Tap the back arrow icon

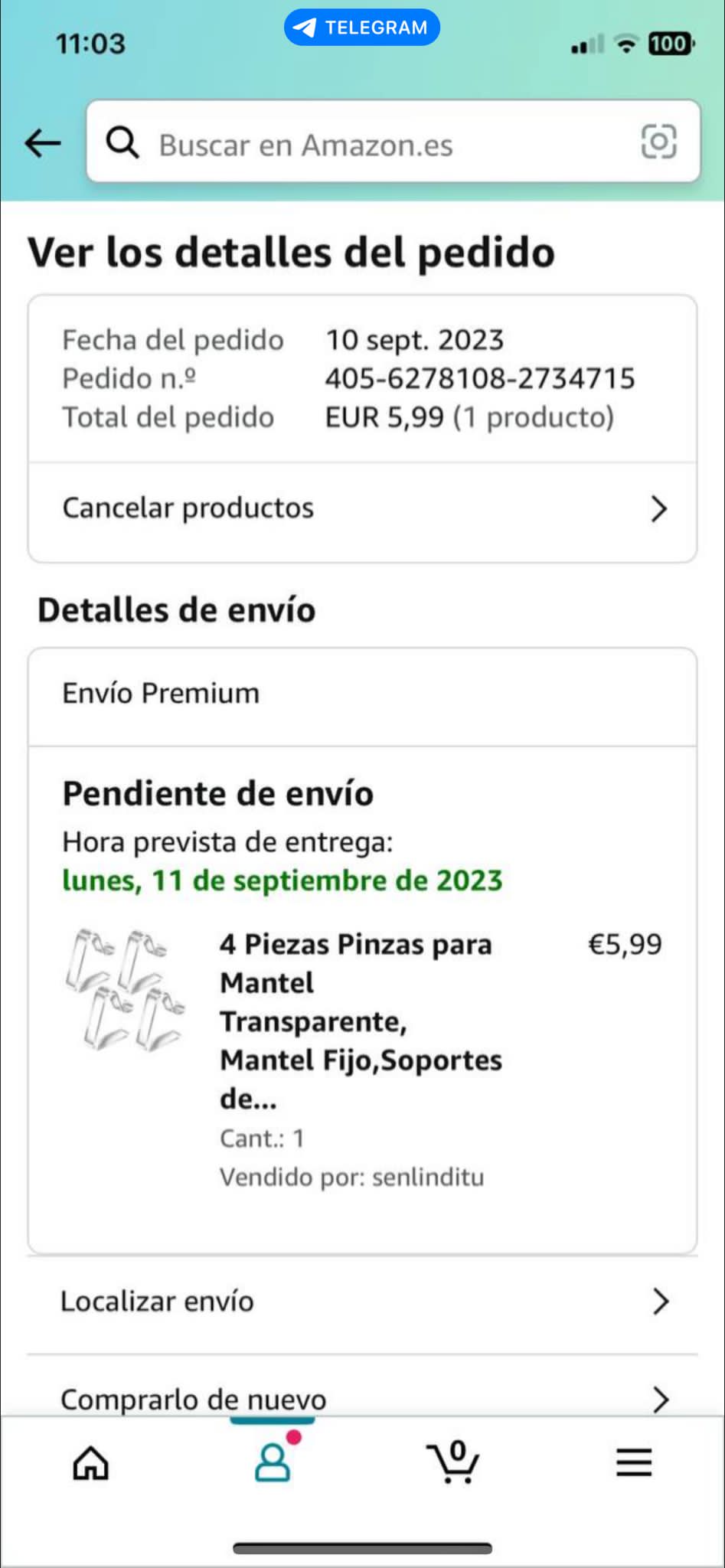coord(43,142)
